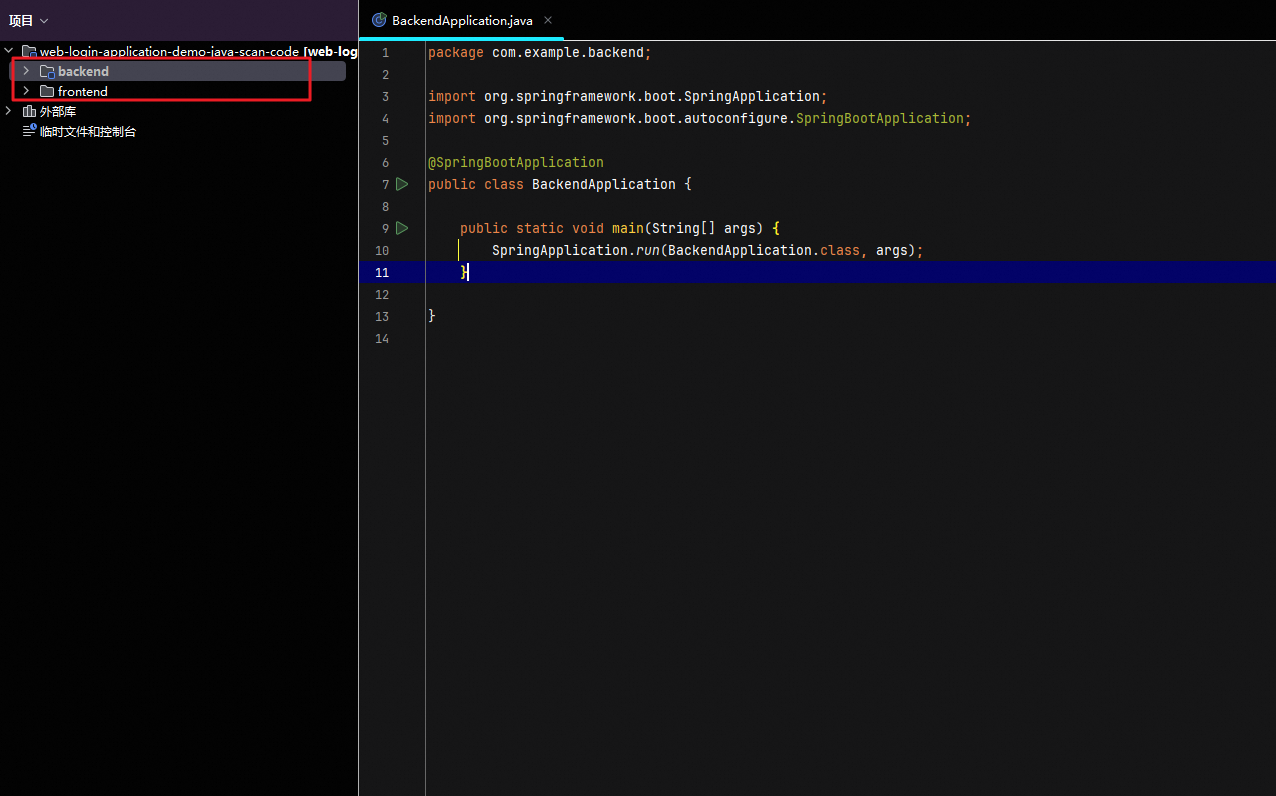Select the 外部库 tree row label
The image size is (1276, 796).
point(58,111)
